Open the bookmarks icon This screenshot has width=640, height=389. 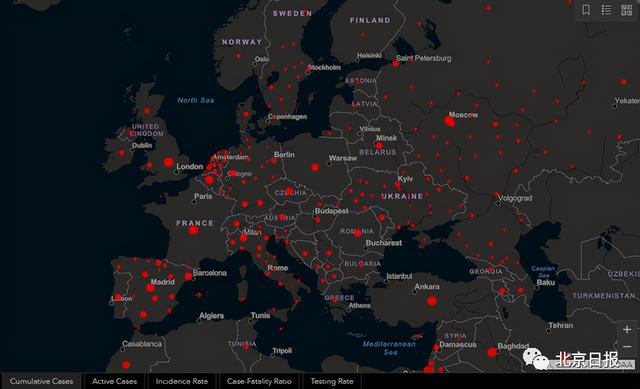click(x=586, y=10)
